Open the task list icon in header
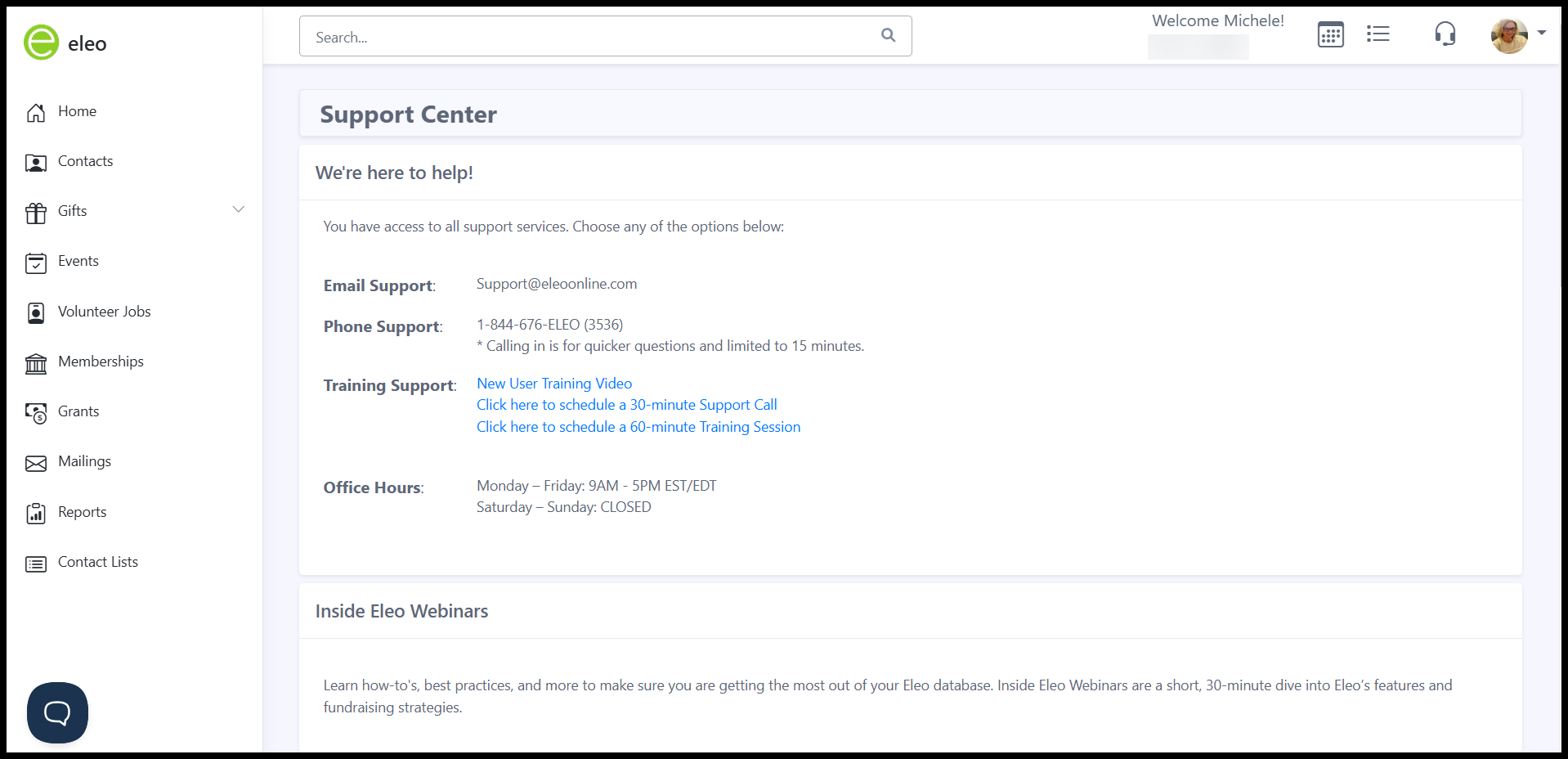The height and width of the screenshot is (759, 1568). [1378, 34]
